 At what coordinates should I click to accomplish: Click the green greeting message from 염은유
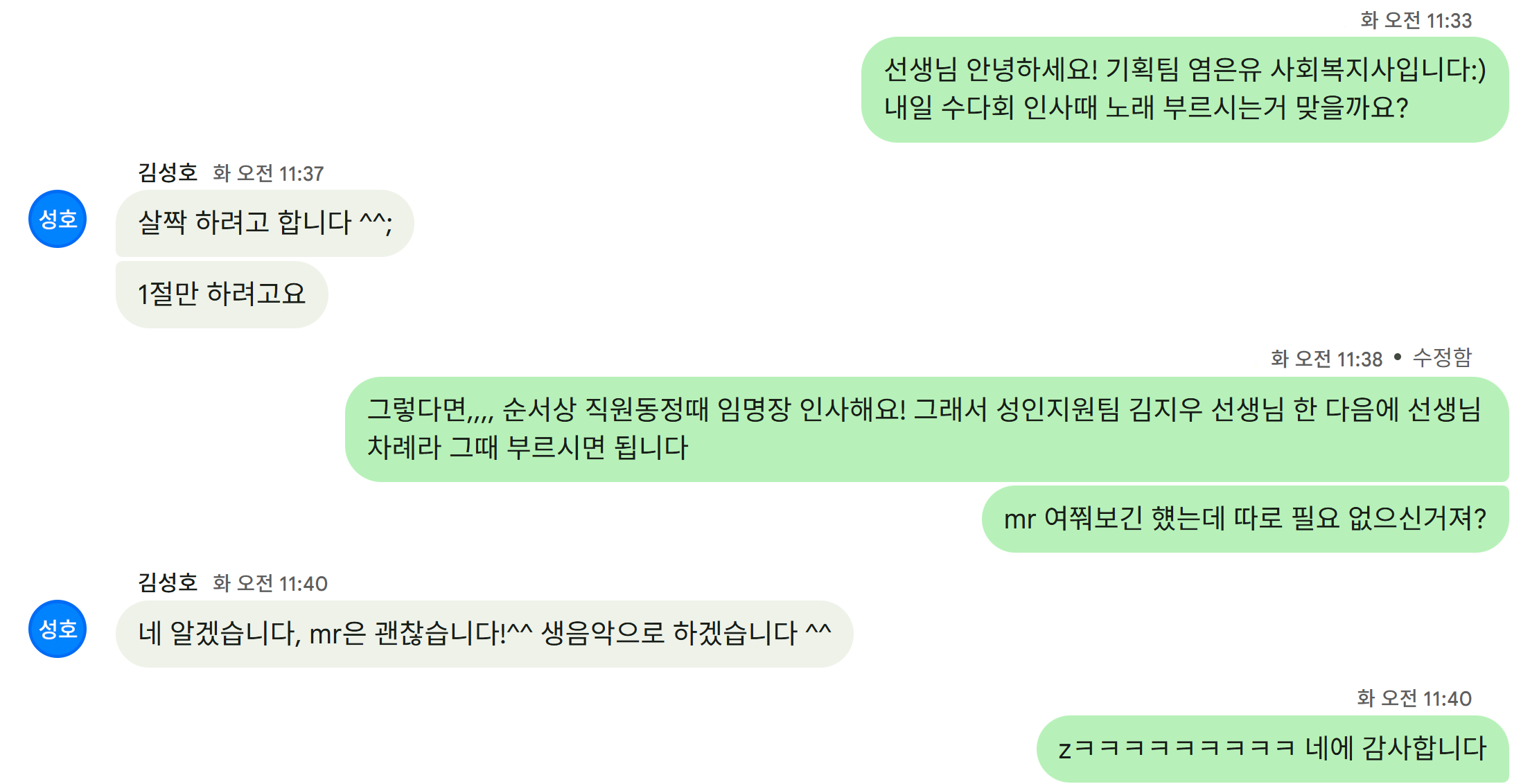pos(1185,89)
